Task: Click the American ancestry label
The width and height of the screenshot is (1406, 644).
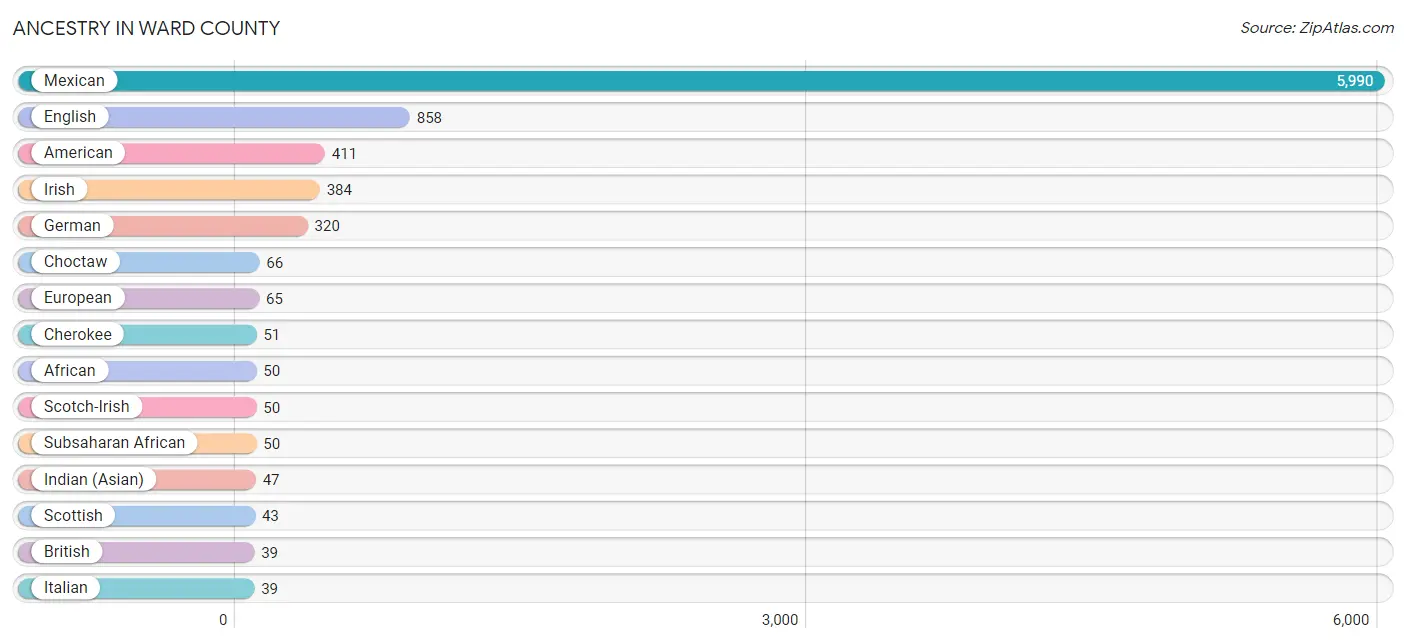Action: [x=78, y=153]
